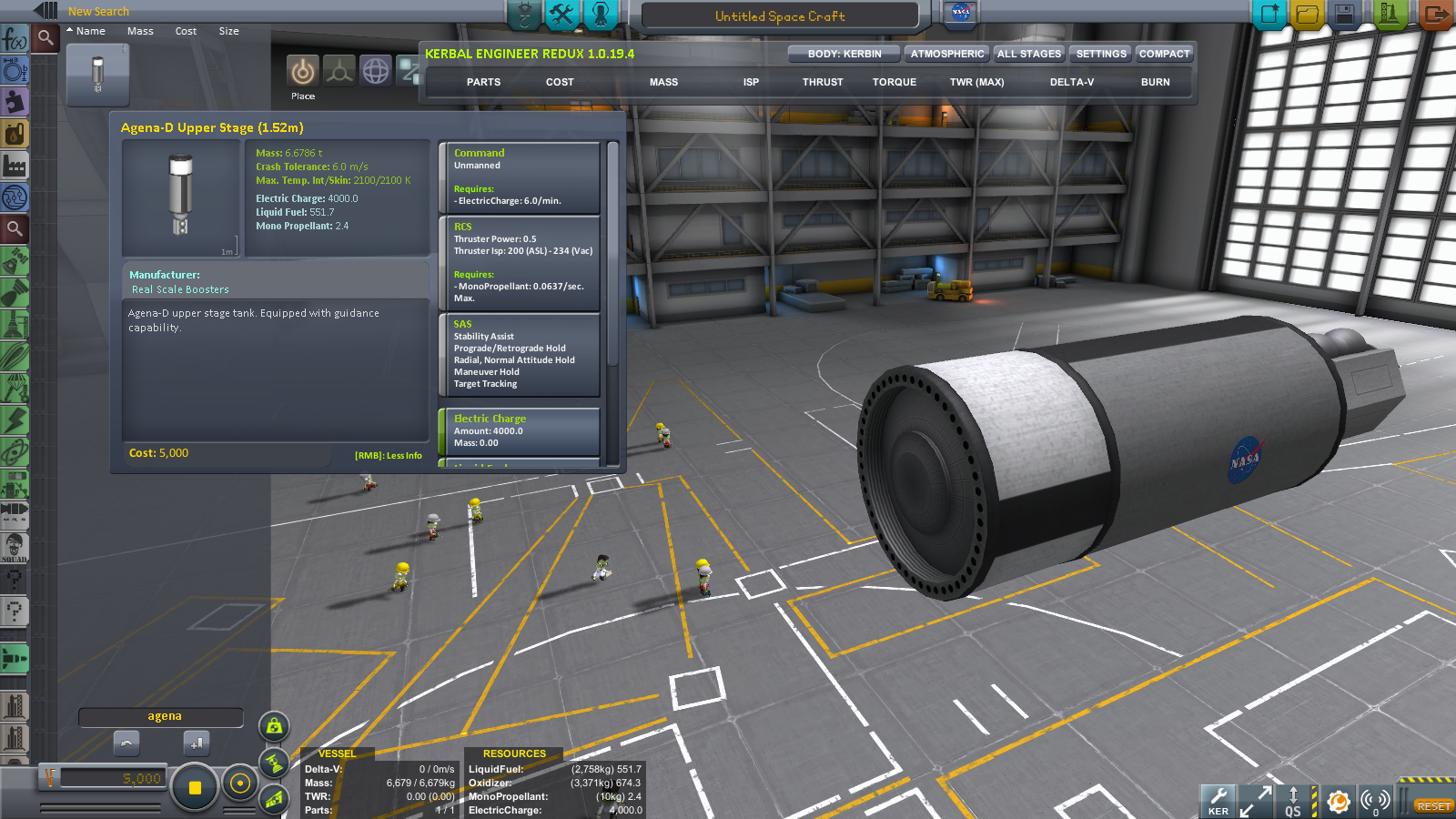This screenshot has width=1456, height=819.
Task: Open the green wings aerodynamics category
Action: point(15,357)
